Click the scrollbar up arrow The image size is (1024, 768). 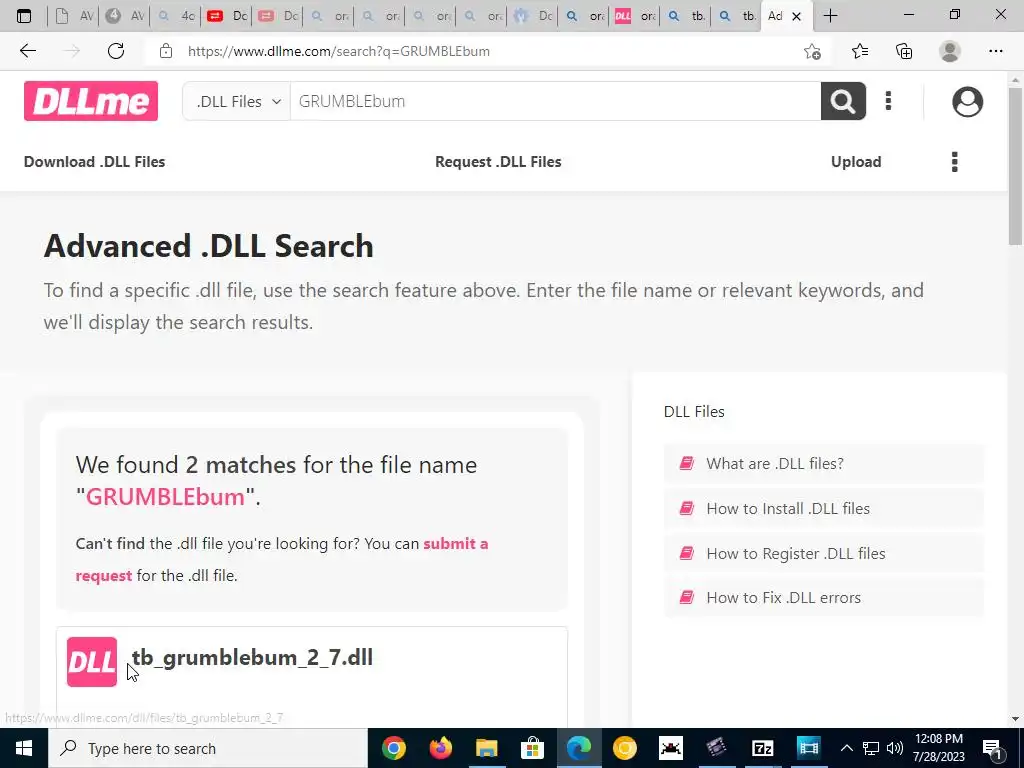click(x=1016, y=80)
